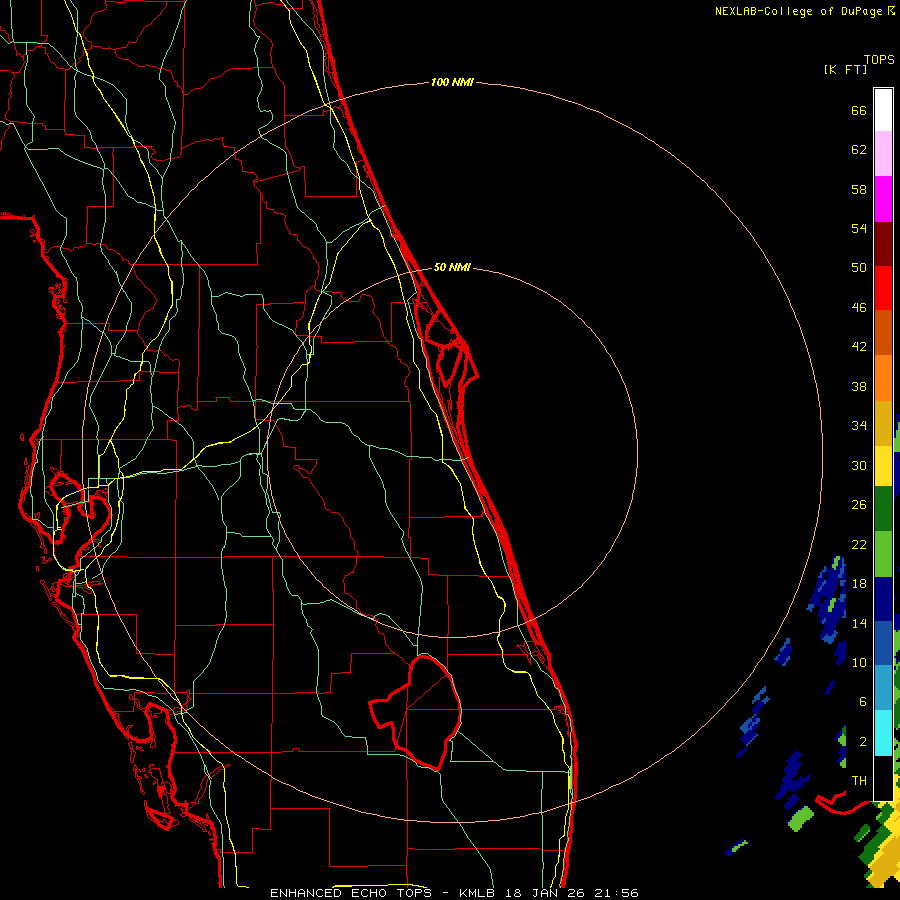Click the 22 legend value
The width and height of the screenshot is (900, 900).
pos(859,544)
